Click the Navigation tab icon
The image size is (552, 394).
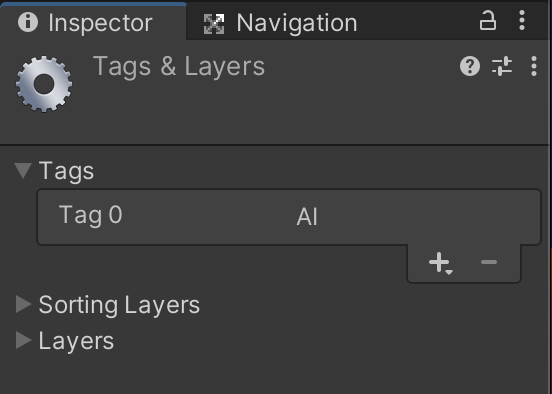[214, 24]
